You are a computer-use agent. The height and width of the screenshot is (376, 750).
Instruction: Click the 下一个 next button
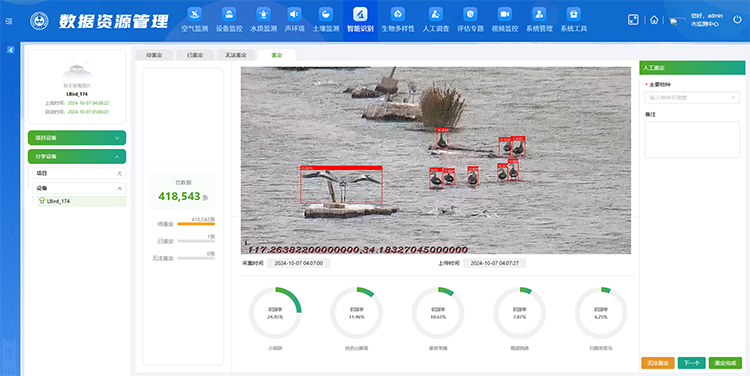point(692,363)
